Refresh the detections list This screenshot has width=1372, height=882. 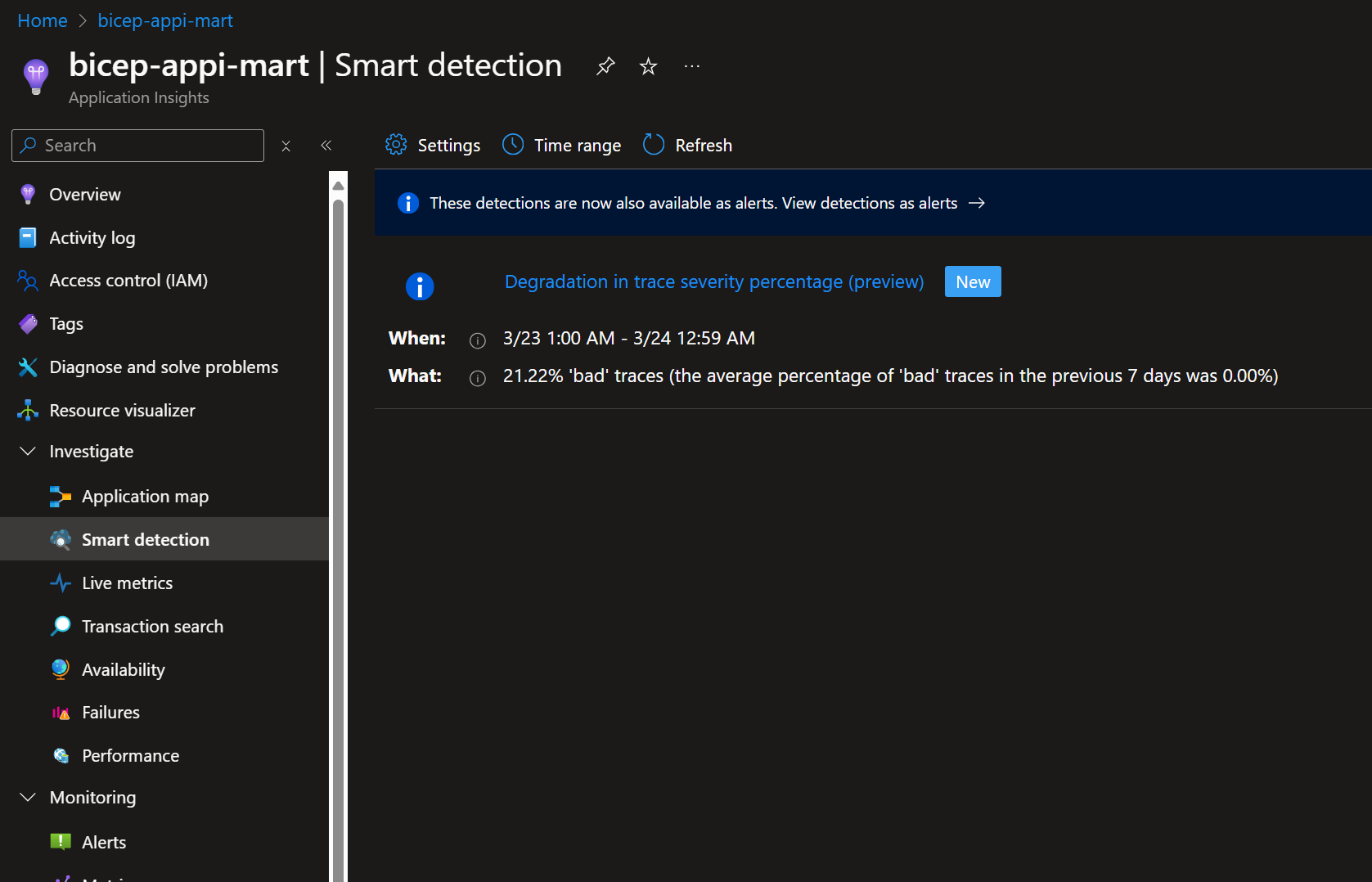pos(687,145)
